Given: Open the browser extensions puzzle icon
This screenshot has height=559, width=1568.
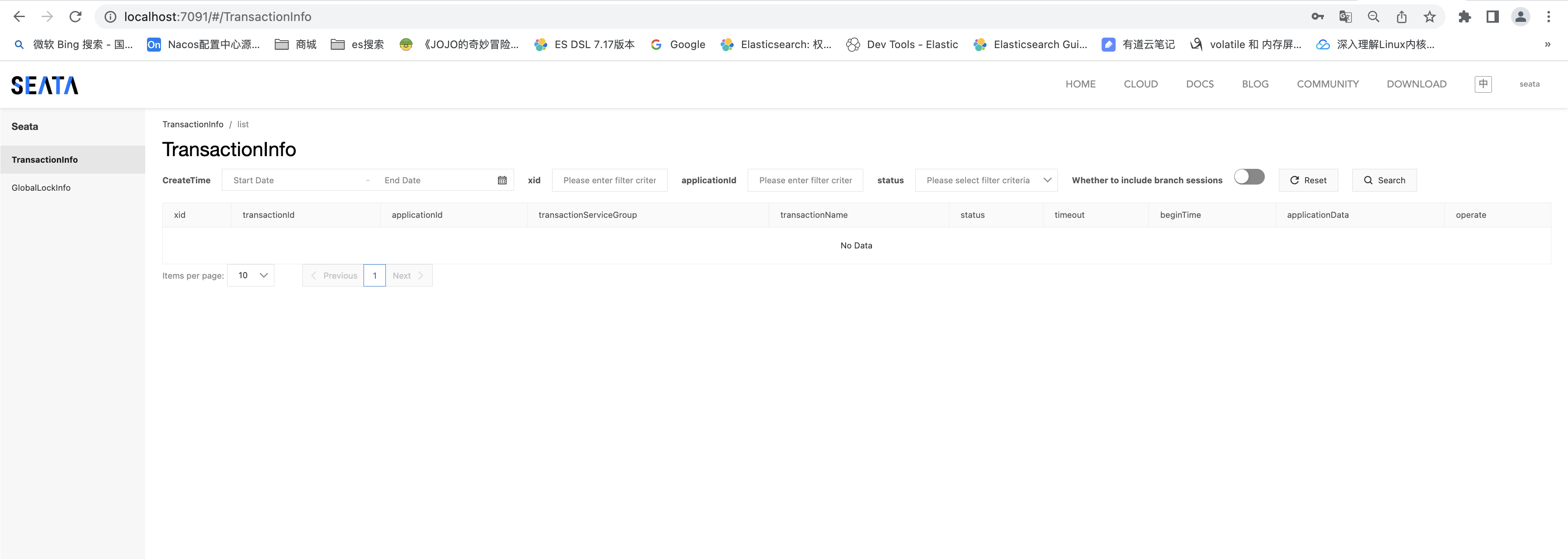Looking at the screenshot, I should 1464,17.
